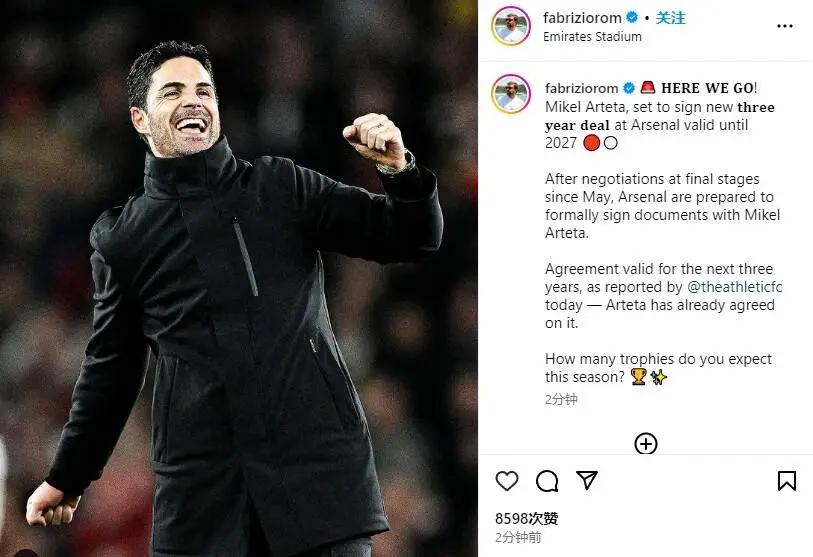
Task: View the likes list at 8598次赞
Action: [526, 519]
